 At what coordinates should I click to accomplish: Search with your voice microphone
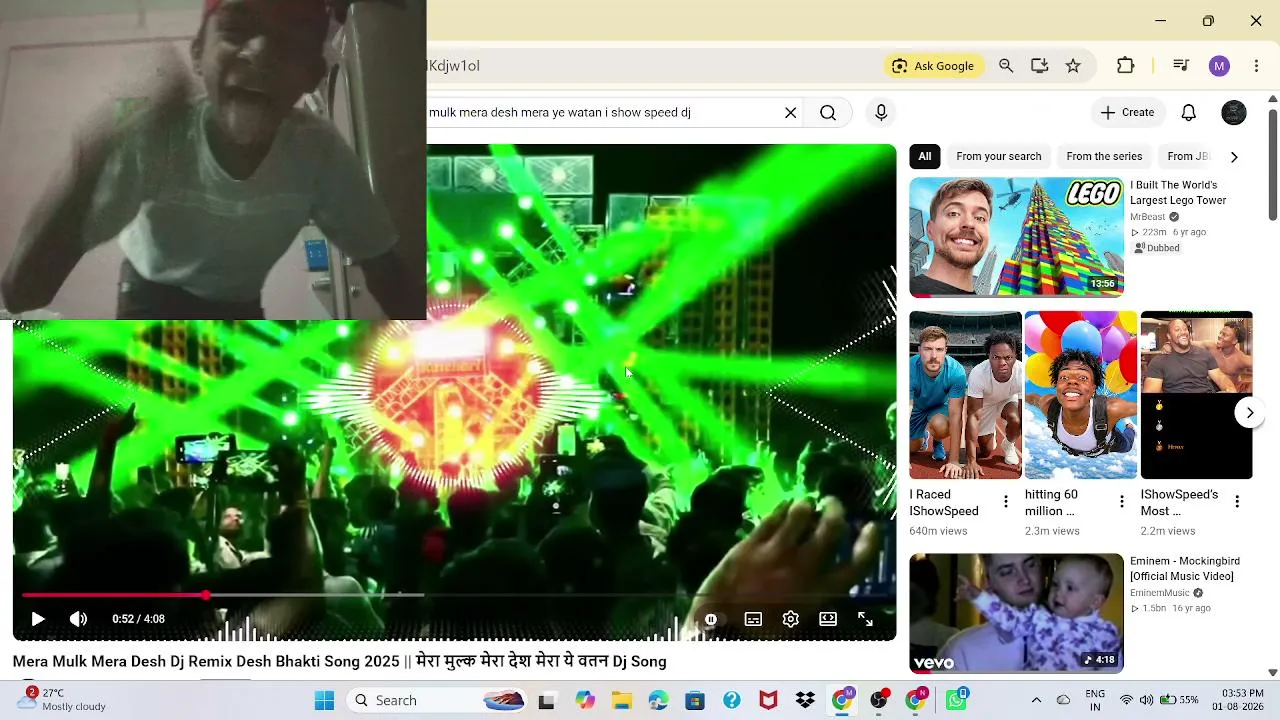[881, 112]
